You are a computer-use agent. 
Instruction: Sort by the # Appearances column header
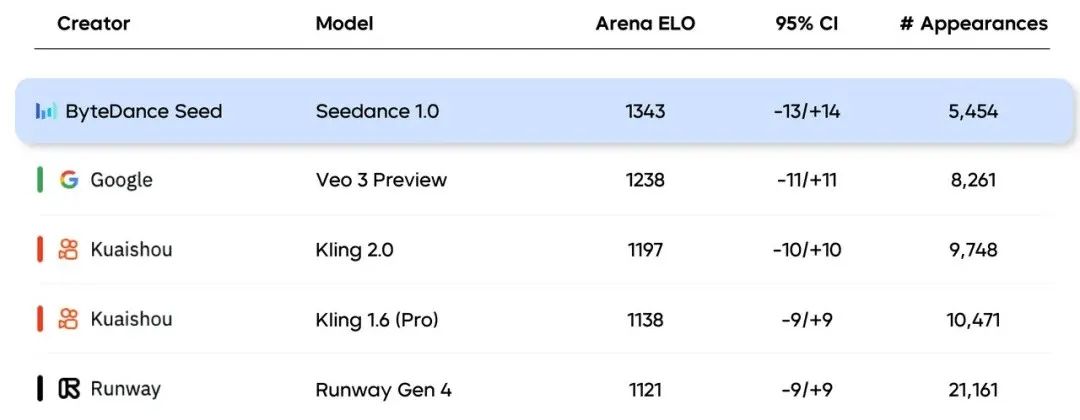pos(974,23)
